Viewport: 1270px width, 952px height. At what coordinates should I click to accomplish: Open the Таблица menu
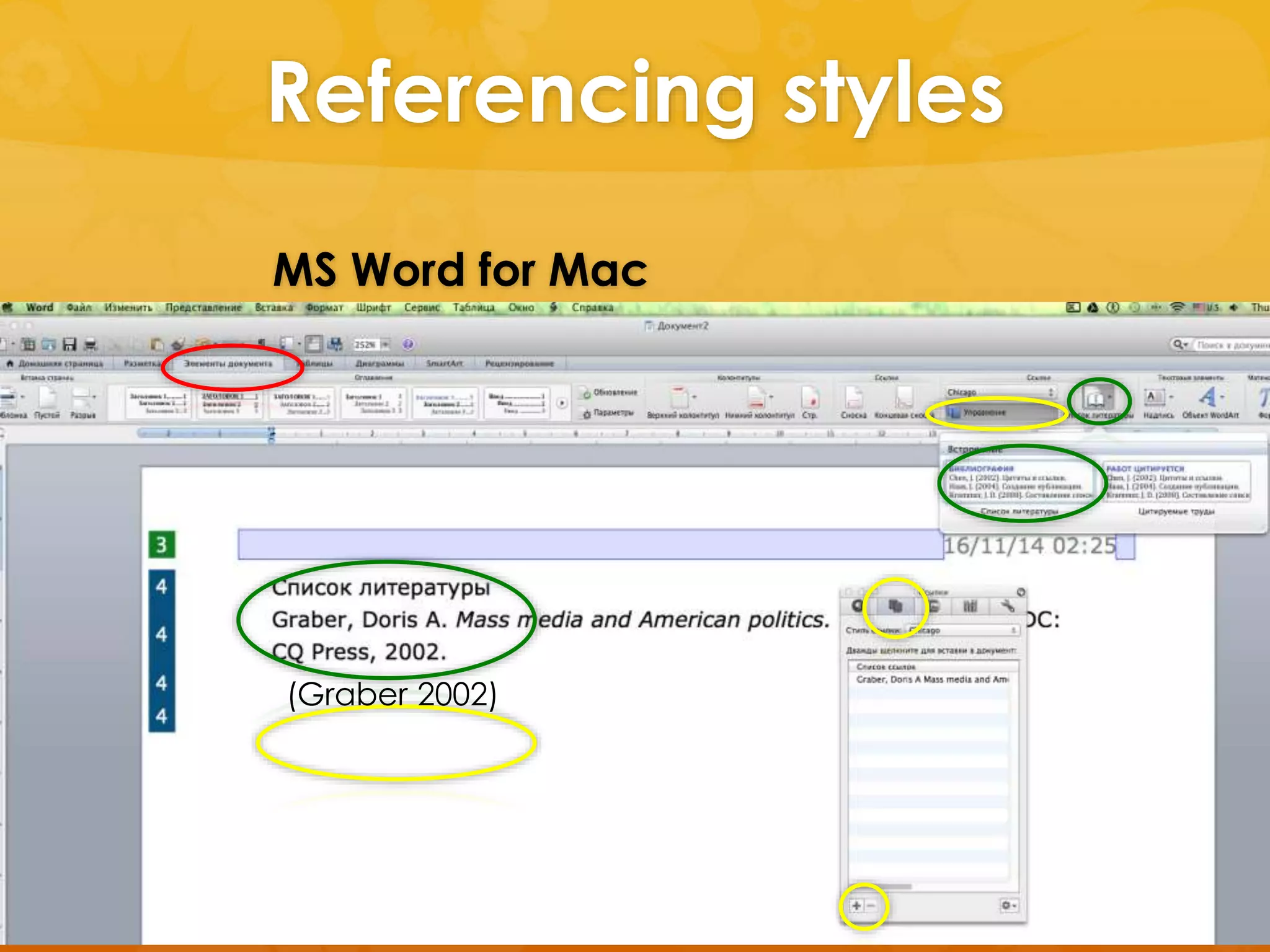pyautogui.click(x=473, y=307)
